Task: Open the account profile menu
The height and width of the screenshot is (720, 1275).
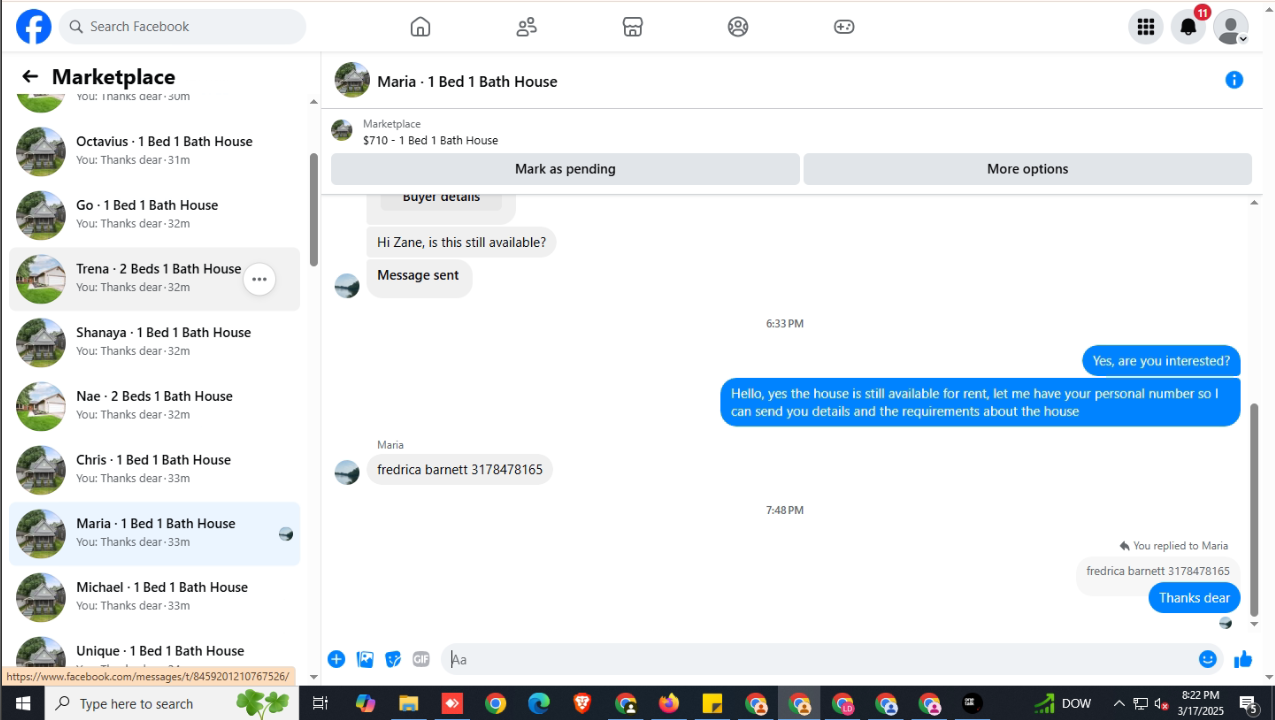Action: click(x=1231, y=27)
